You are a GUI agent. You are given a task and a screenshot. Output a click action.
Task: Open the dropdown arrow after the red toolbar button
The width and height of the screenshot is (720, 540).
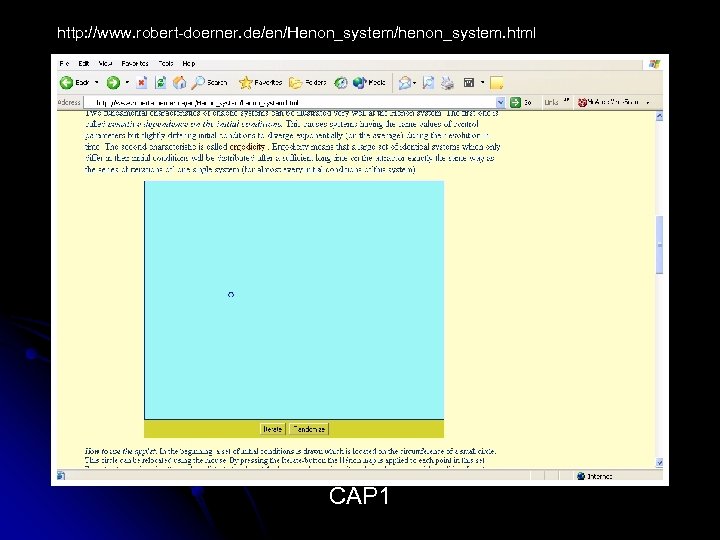[x=648, y=102]
